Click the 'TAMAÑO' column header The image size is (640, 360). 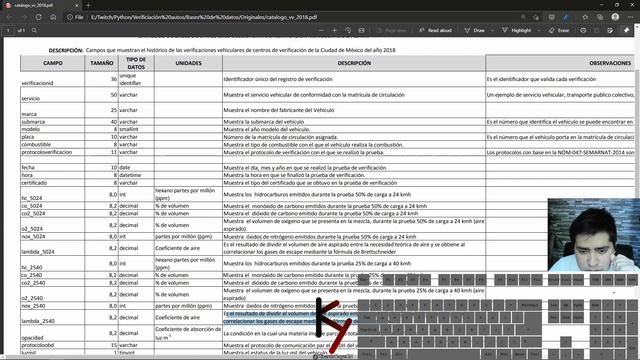point(102,63)
